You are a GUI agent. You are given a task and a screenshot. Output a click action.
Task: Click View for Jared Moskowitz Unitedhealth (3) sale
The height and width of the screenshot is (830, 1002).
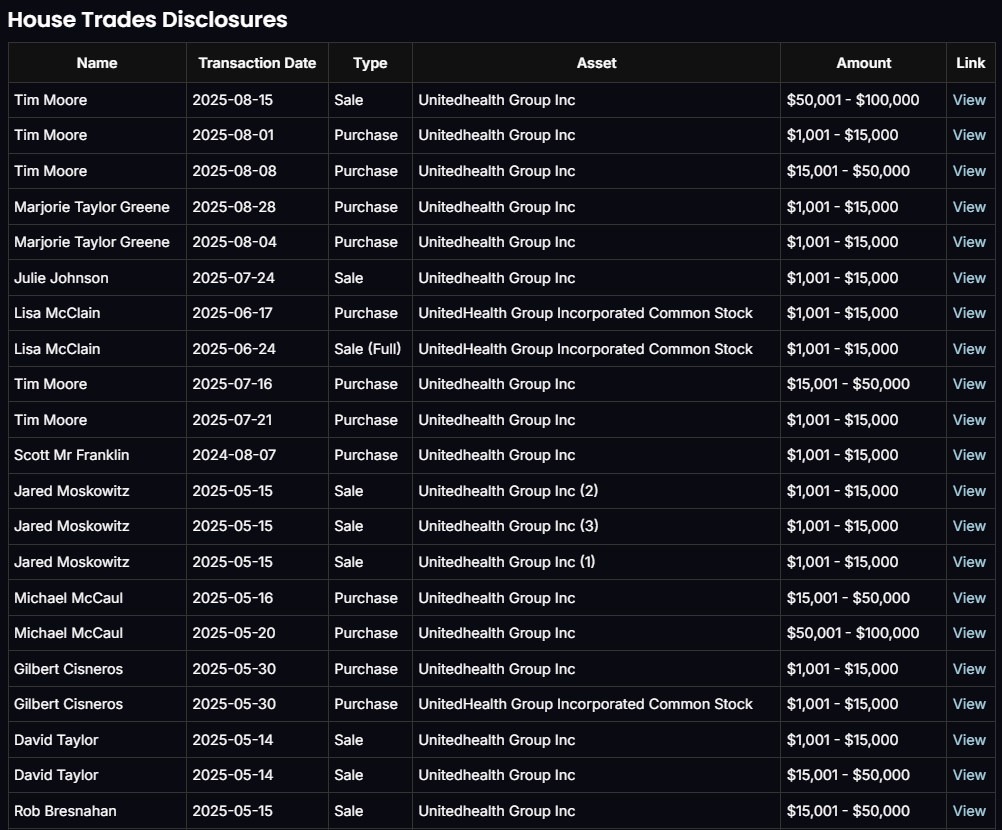969,526
